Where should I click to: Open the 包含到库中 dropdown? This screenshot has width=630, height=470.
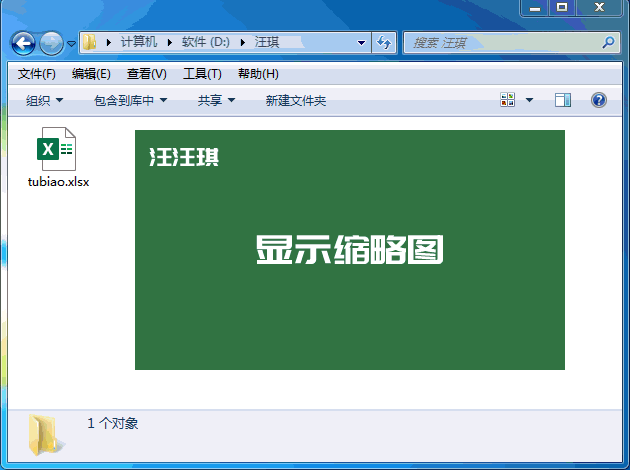[130, 100]
